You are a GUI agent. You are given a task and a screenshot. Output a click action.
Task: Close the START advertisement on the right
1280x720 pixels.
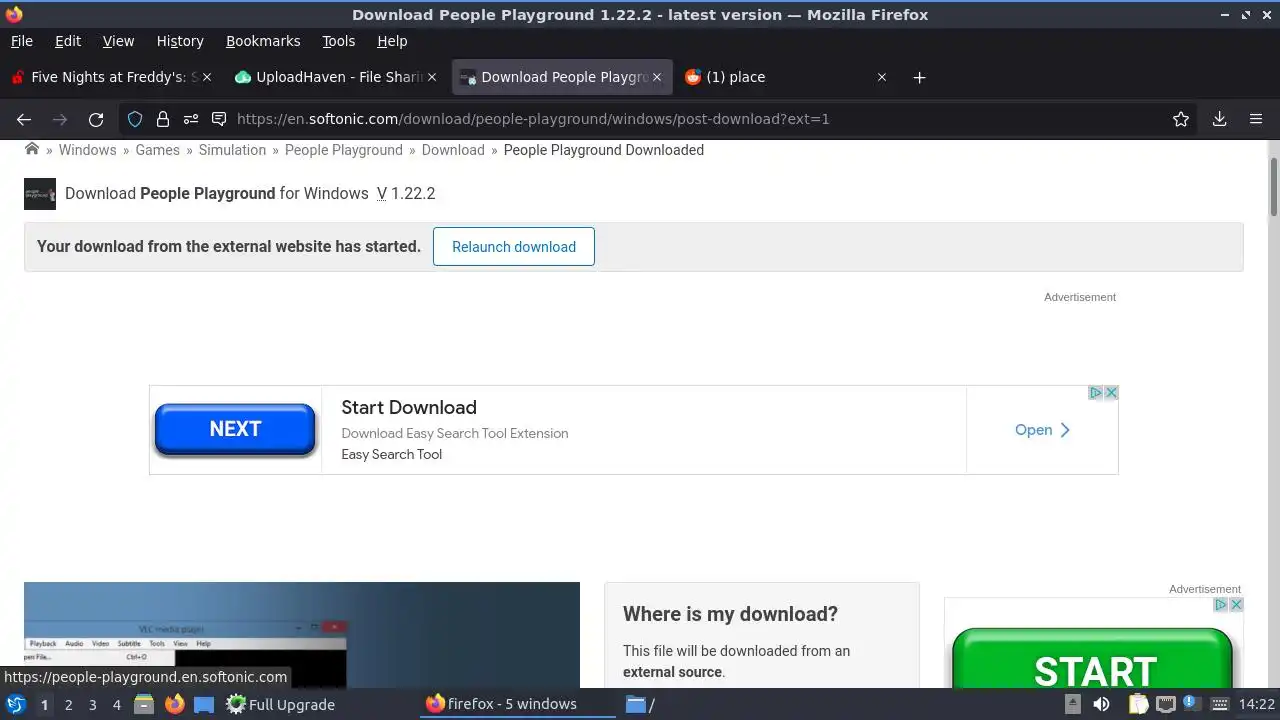click(1236, 605)
